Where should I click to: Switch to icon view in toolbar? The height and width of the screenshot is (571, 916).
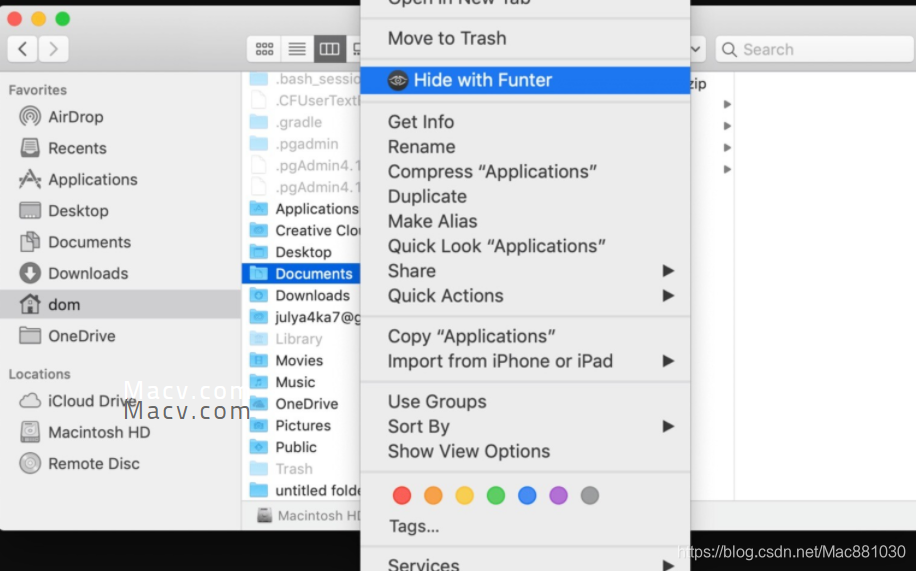(264, 49)
